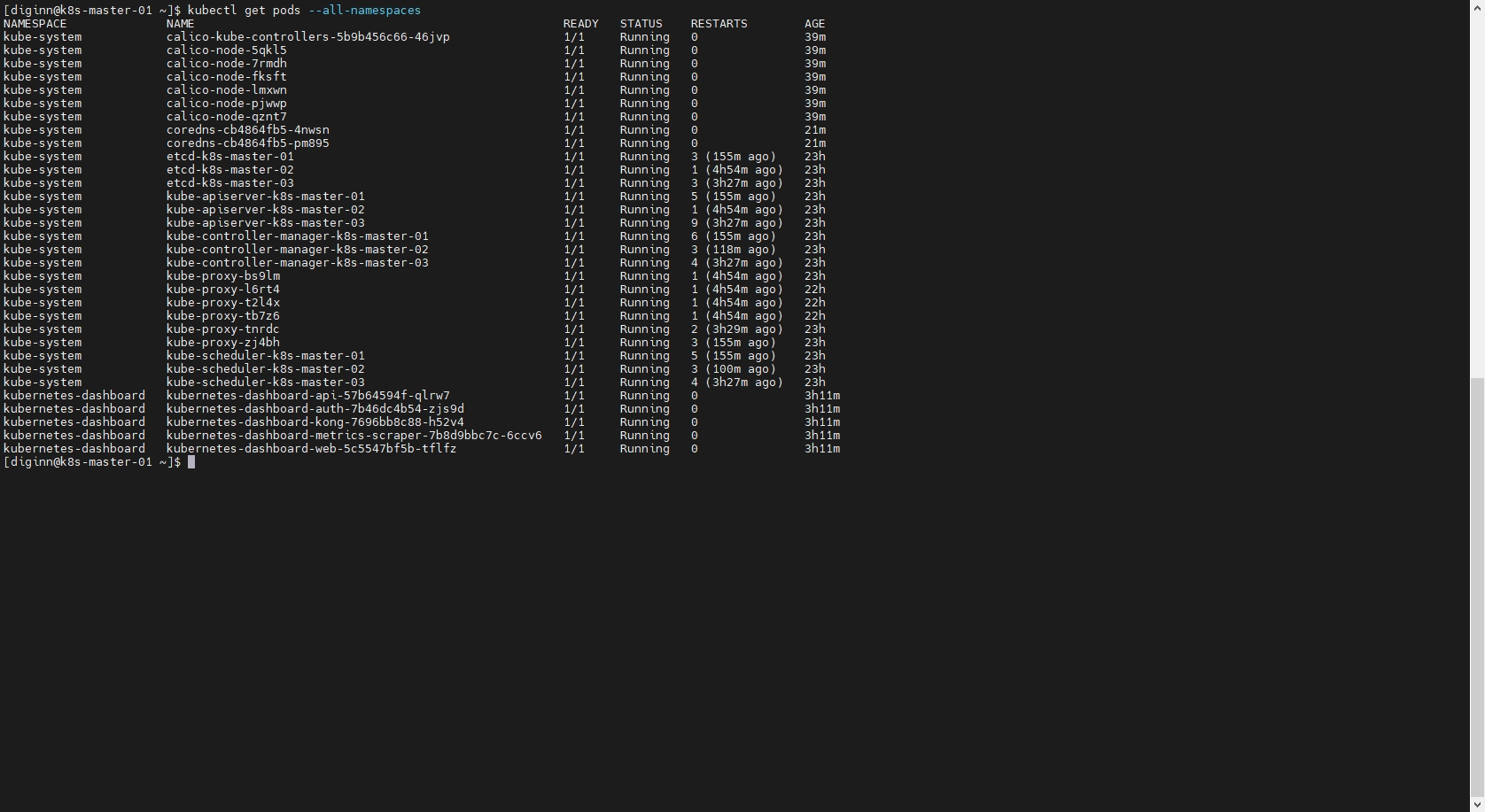The height and width of the screenshot is (812, 1485).
Task: Click the AGE column header
Action: (x=814, y=24)
